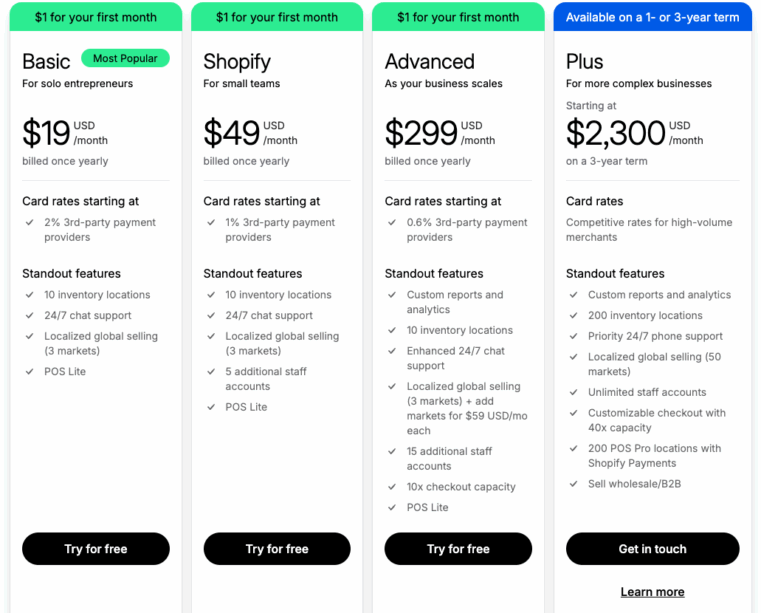Click the Most Popular badge
This screenshot has height=613, width=761.
[125, 58]
